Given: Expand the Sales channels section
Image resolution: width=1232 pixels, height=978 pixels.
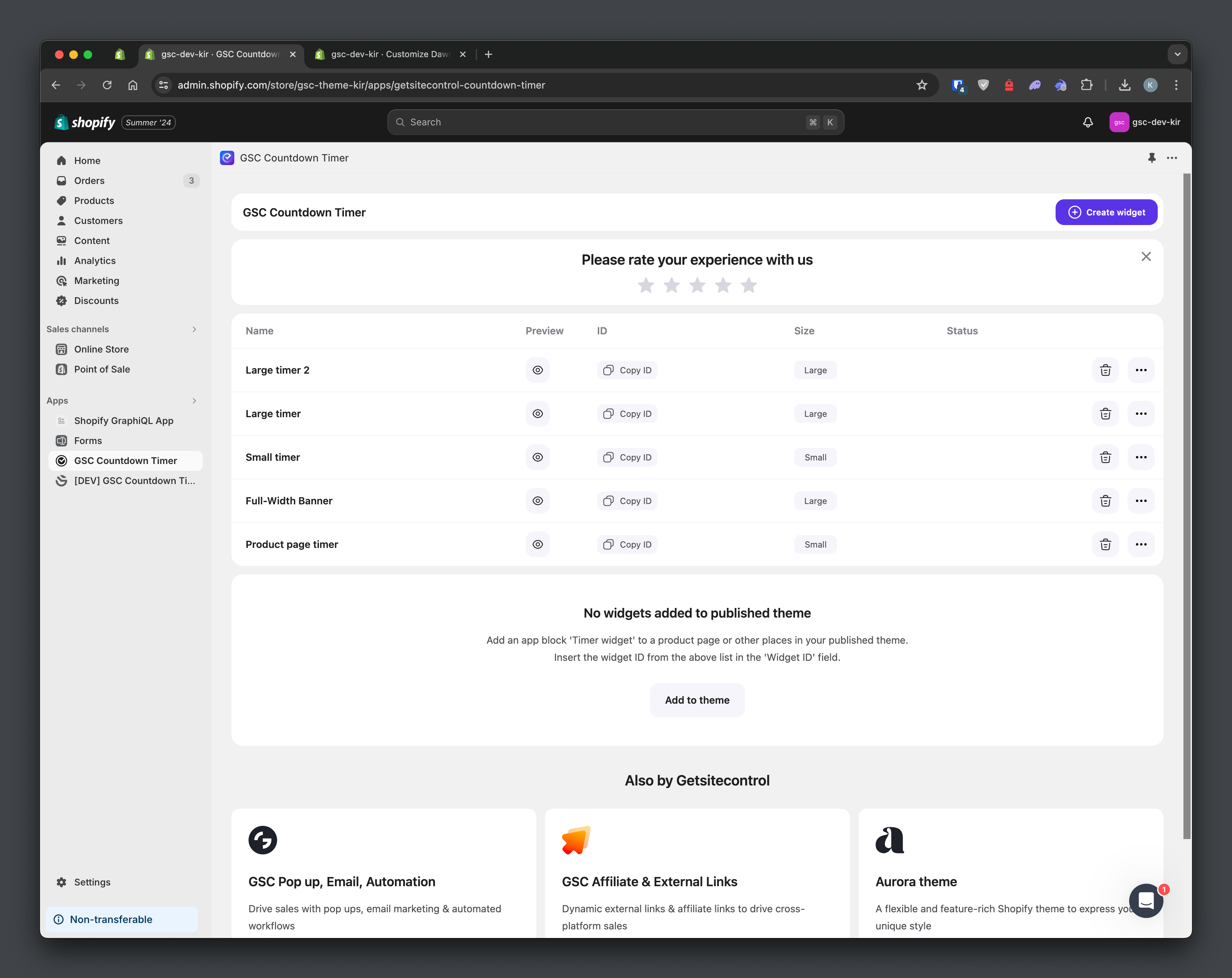Looking at the screenshot, I should [194, 329].
